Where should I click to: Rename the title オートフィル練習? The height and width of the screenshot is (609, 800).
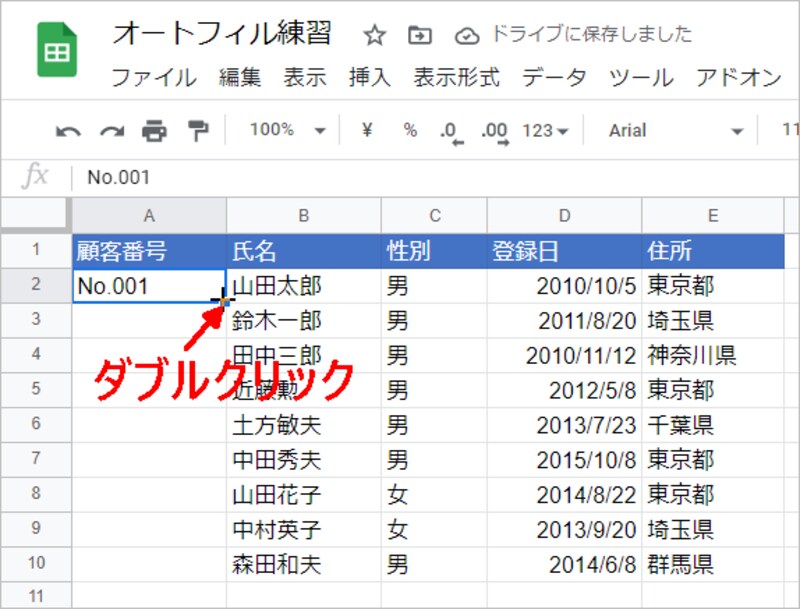pos(224,33)
